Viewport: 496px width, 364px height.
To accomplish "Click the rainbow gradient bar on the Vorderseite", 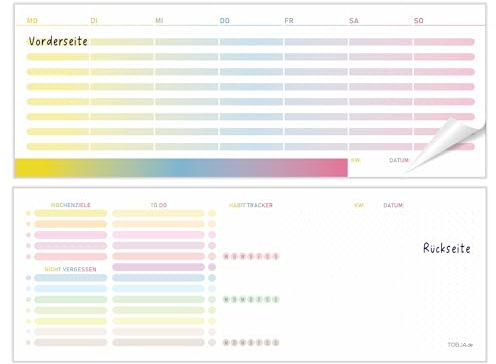I will [x=181, y=168].
